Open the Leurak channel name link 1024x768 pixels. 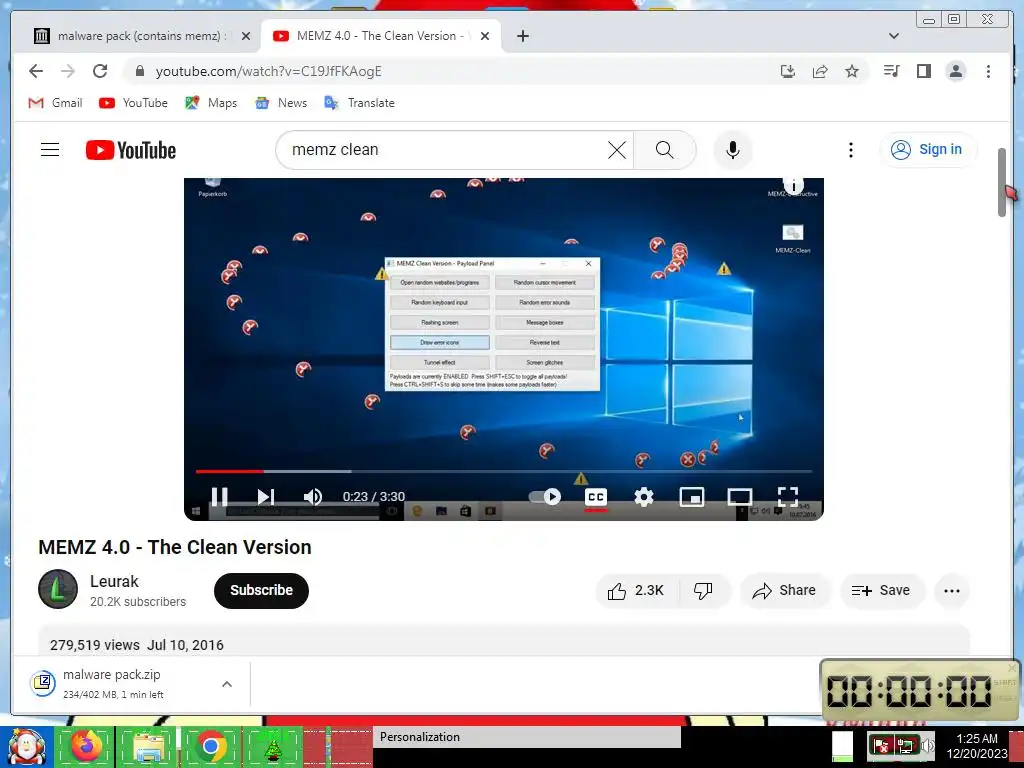click(x=114, y=581)
